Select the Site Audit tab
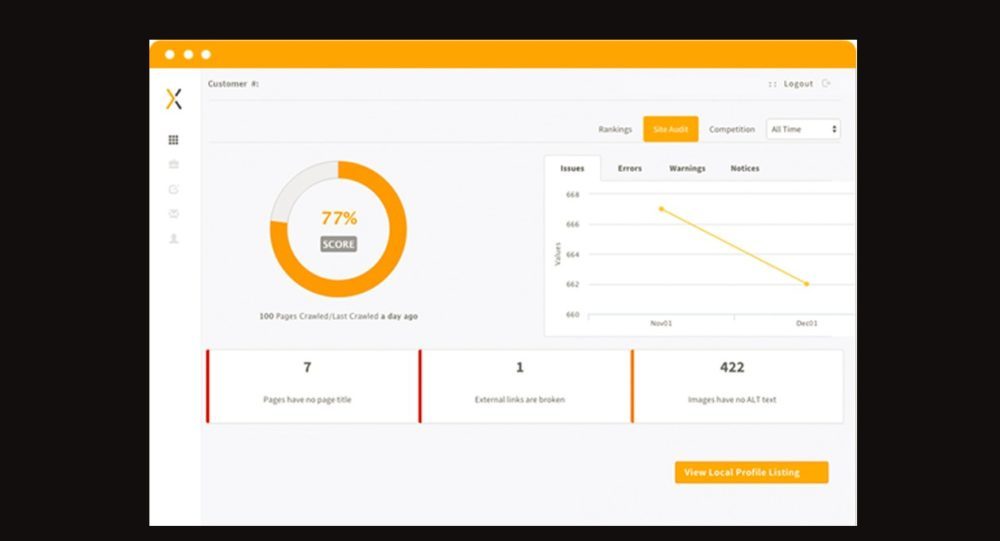 670,129
